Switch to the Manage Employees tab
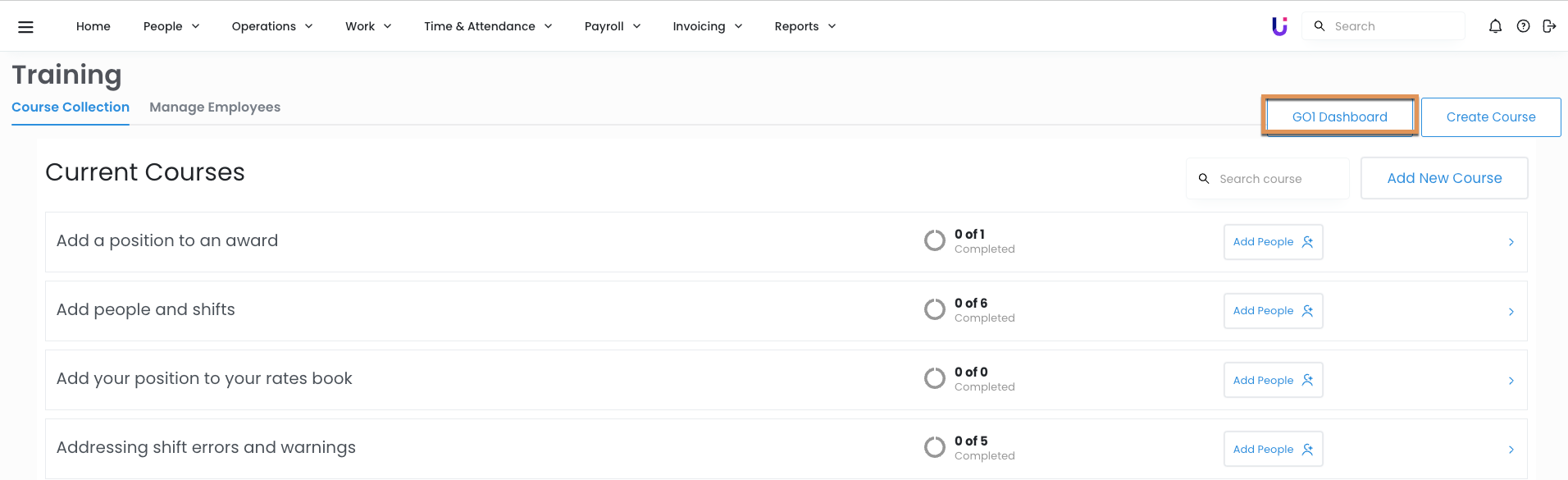Screen dimensions: 1568x480 215,107
